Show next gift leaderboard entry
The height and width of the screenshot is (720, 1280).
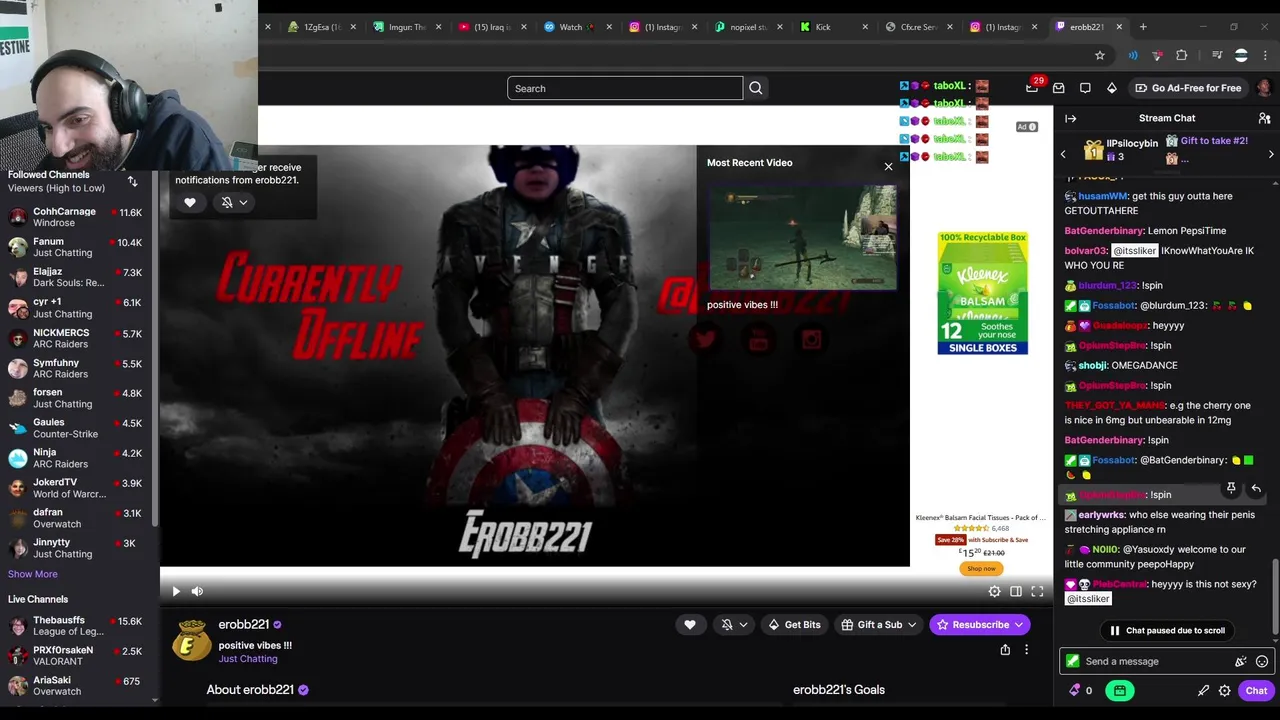1271,154
